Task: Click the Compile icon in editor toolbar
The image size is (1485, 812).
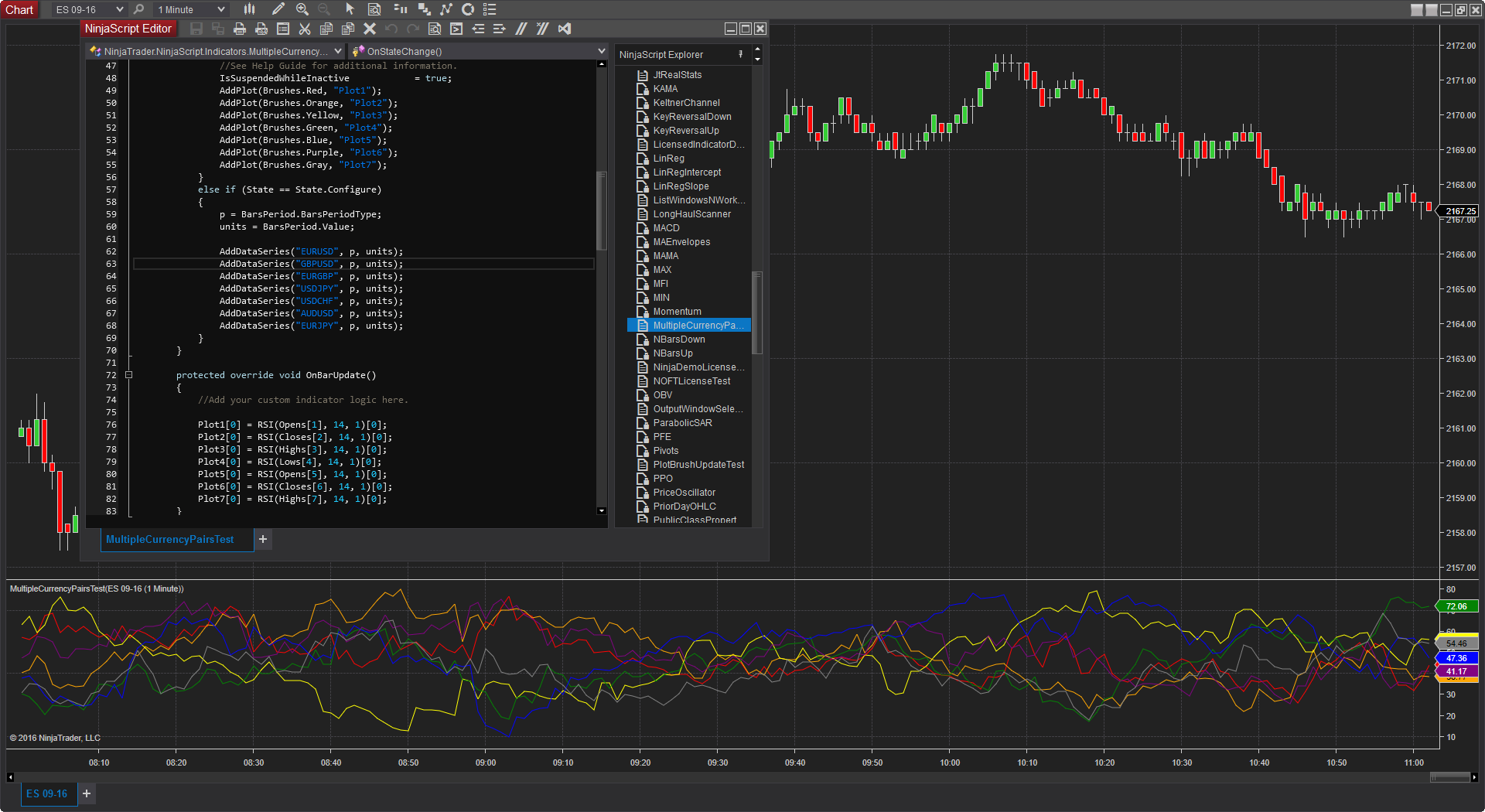Action: point(456,29)
